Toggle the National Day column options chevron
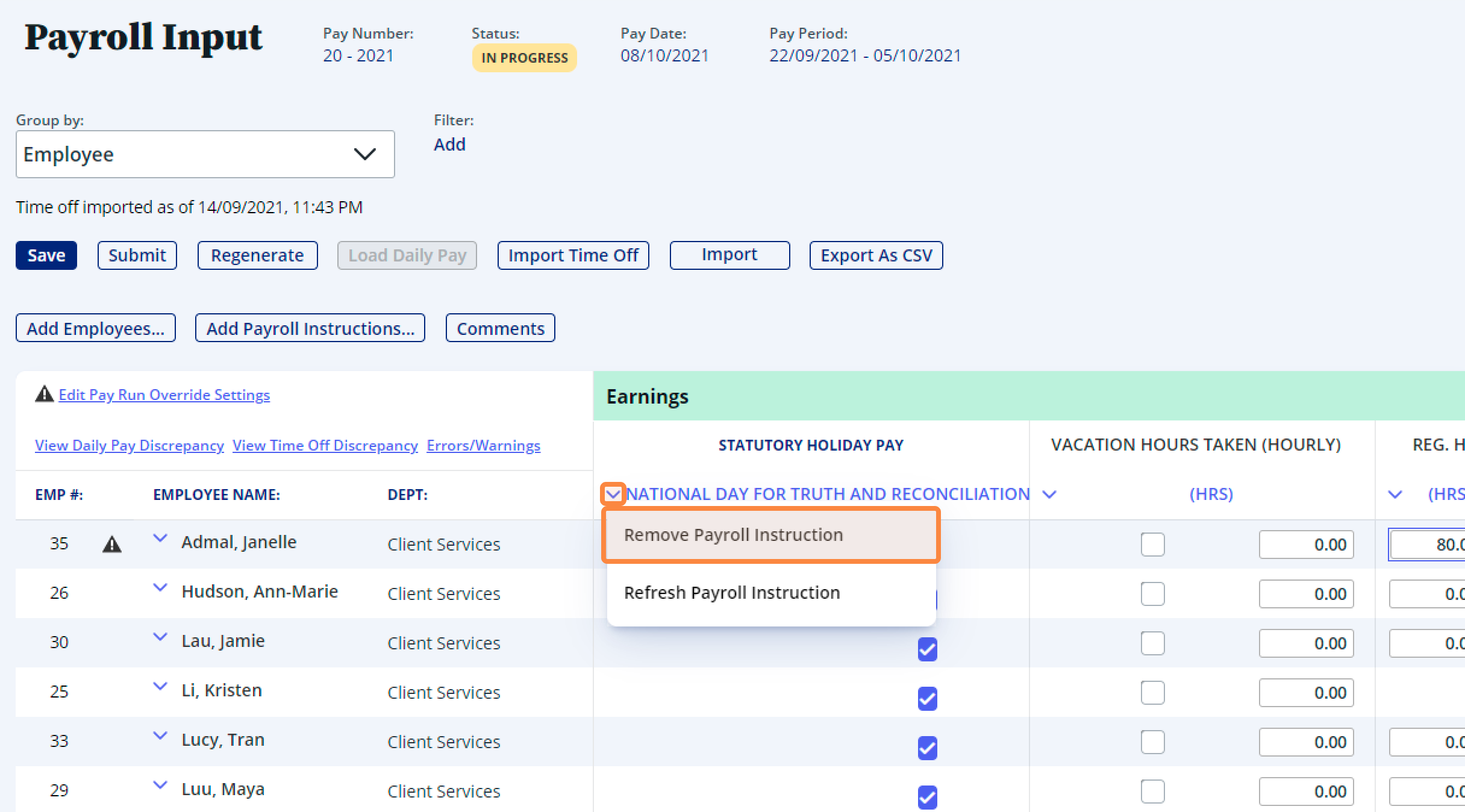1465x812 pixels. (x=613, y=495)
